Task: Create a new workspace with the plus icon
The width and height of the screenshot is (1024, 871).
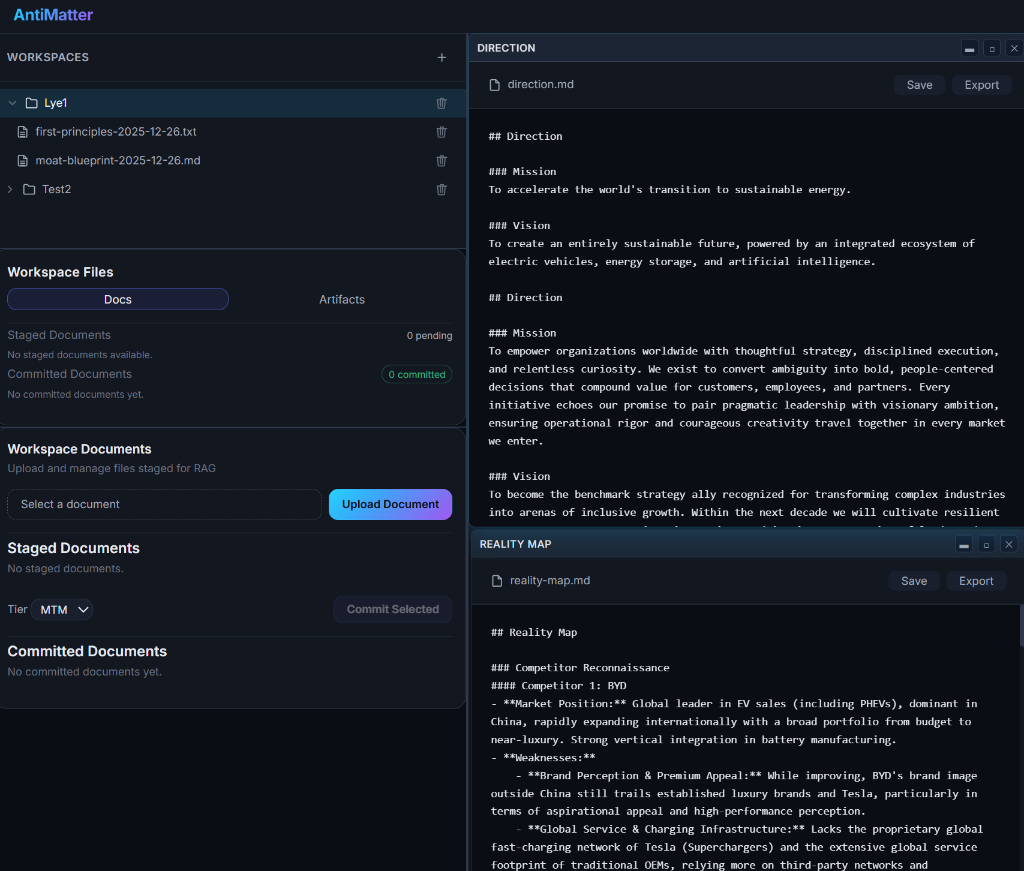Action: coord(441,57)
